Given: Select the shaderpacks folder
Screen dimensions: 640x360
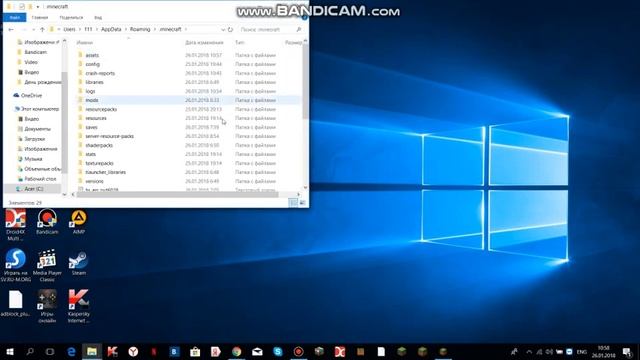Looking at the screenshot, I should [99, 145].
